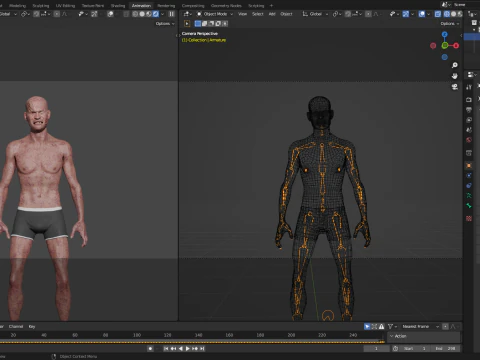
Task: Add a new workspace with the plus button
Action: coord(271,6)
